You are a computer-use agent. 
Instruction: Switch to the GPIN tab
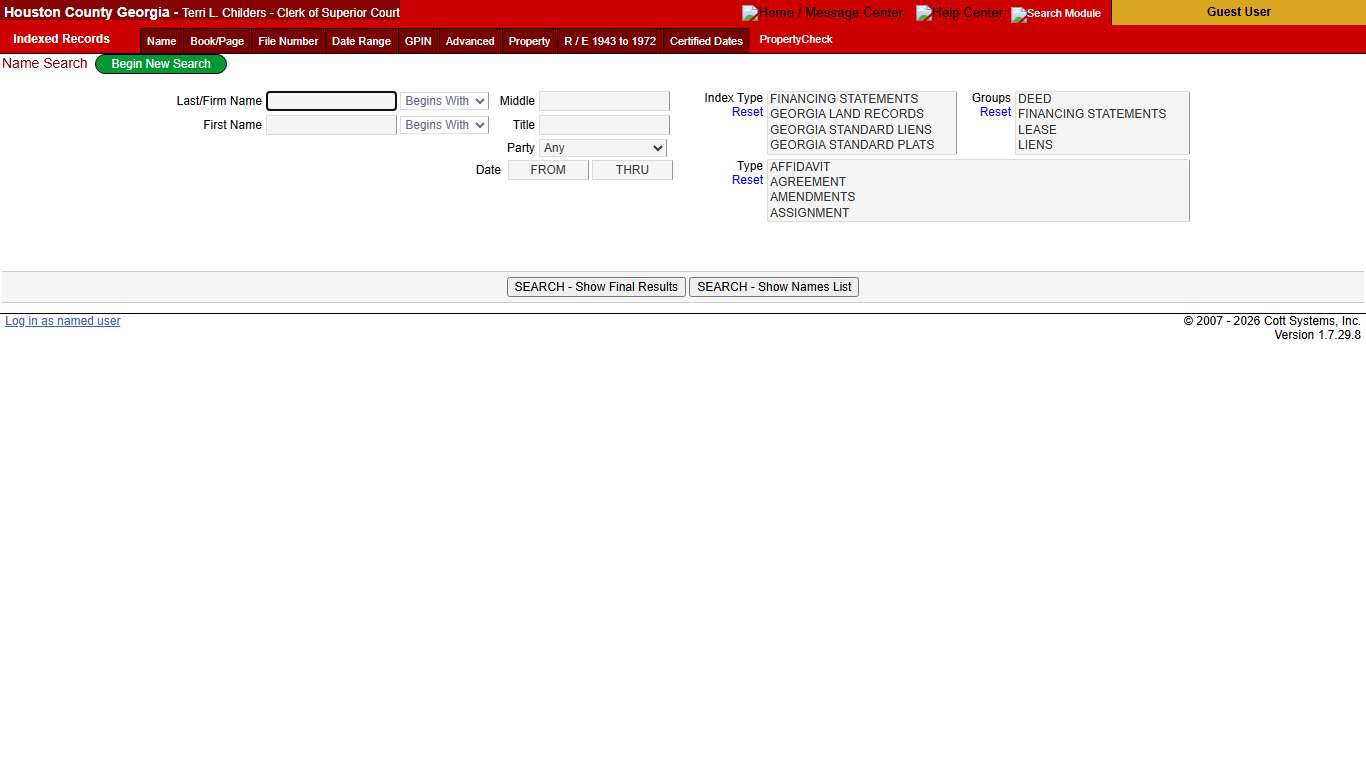coord(417,41)
